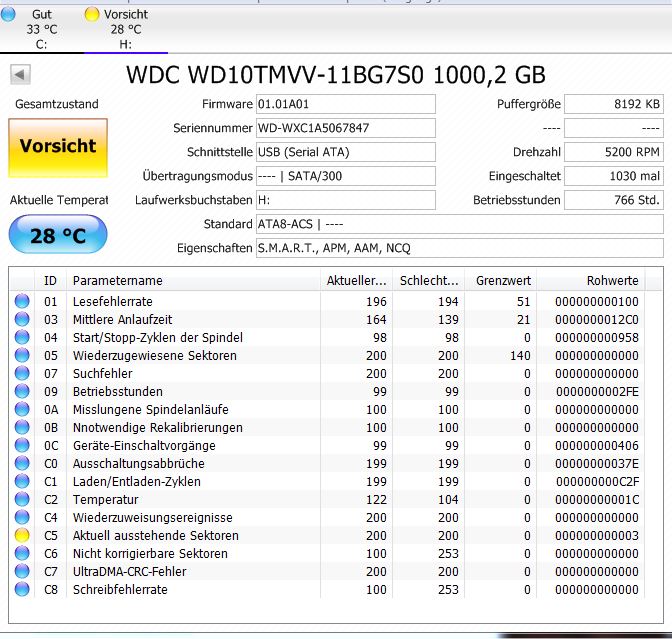Click the Standard field ATA8-ACS
Screen dimensions: 672x639
tap(460, 224)
